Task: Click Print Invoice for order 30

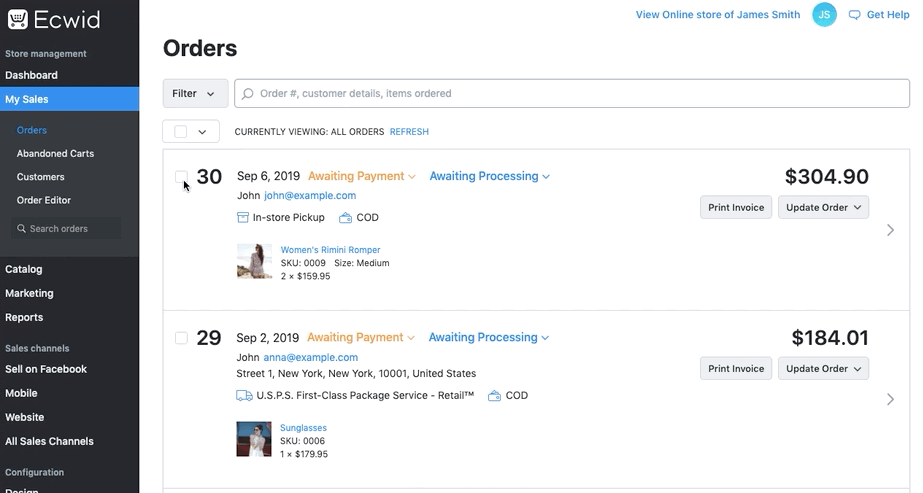Action: 735,208
